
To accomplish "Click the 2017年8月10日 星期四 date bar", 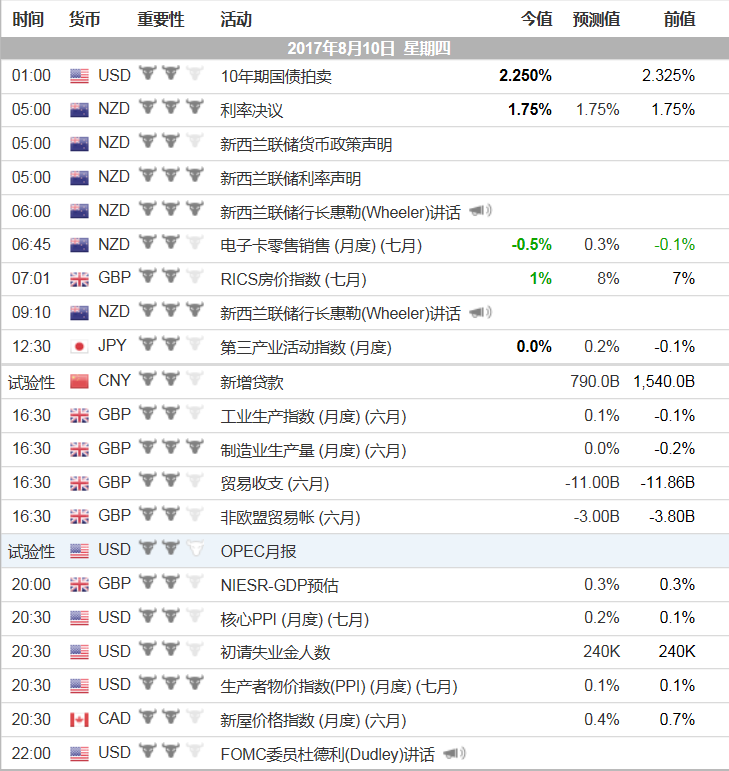I will pyautogui.click(x=365, y=48).
